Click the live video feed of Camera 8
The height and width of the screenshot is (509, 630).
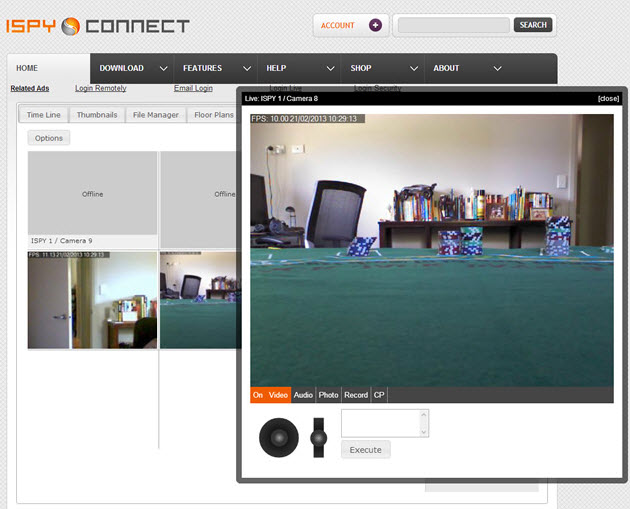[432, 250]
